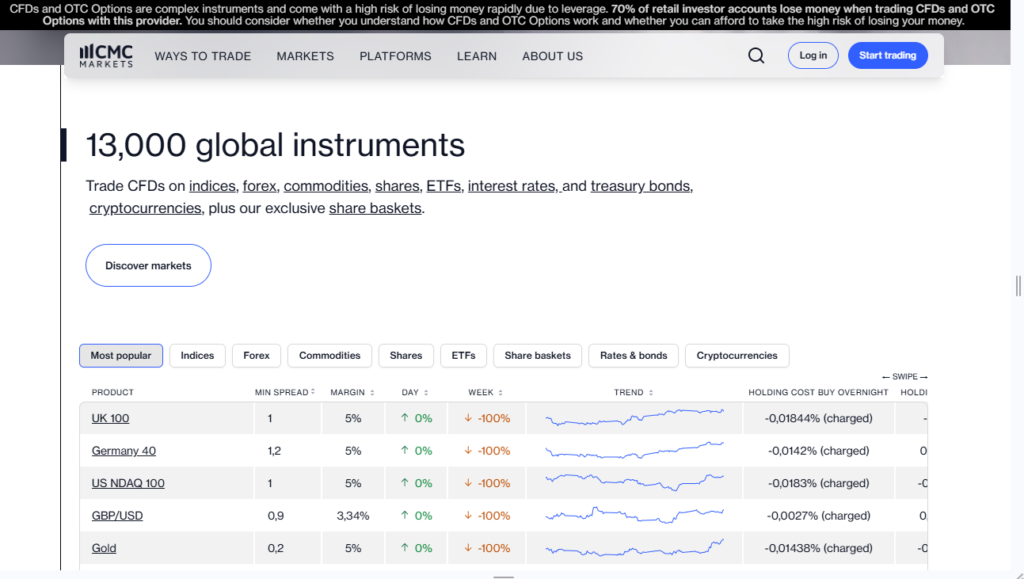Open the US NDAQ 100 product link

[128, 483]
